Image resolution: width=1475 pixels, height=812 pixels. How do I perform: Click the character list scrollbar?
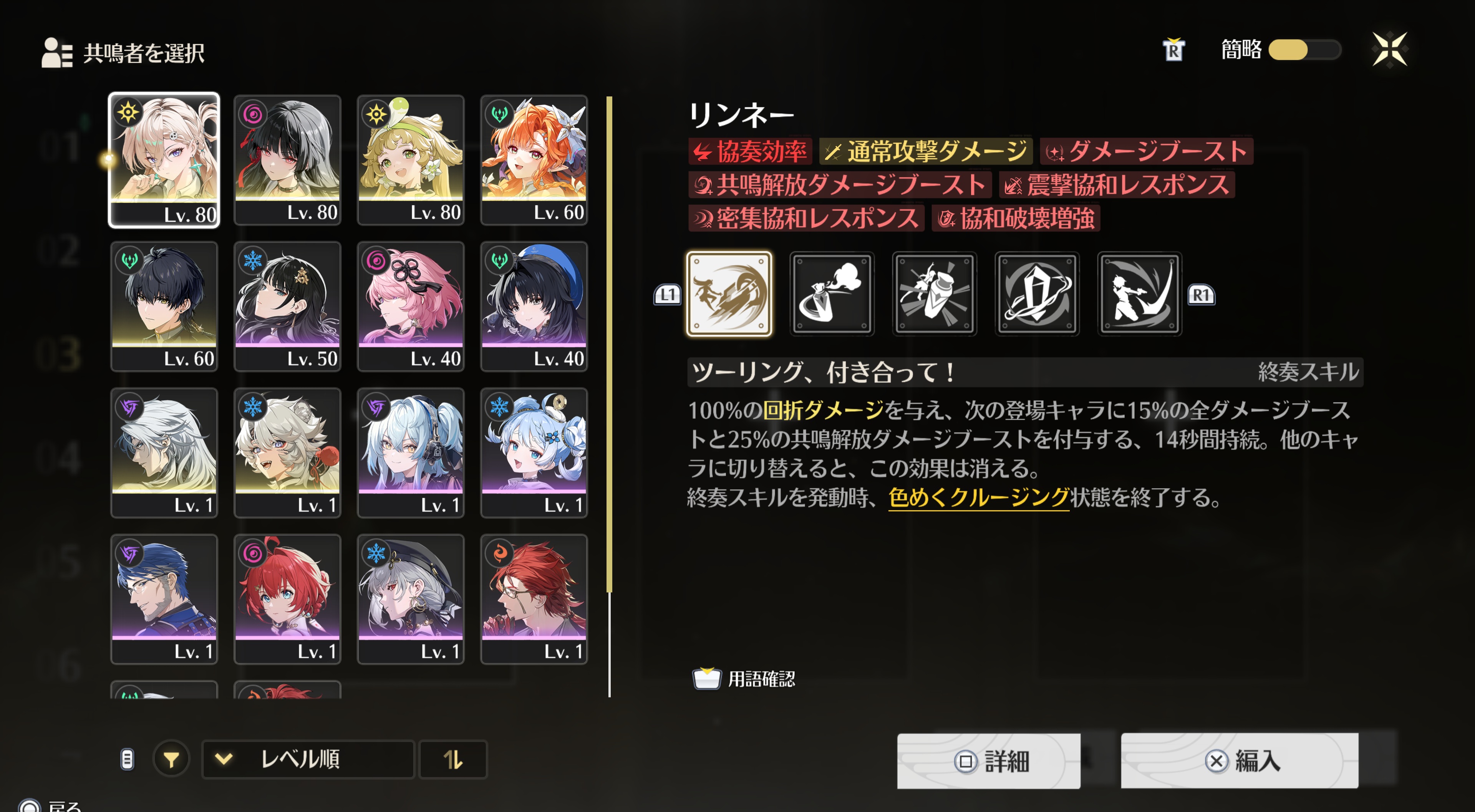click(x=609, y=396)
